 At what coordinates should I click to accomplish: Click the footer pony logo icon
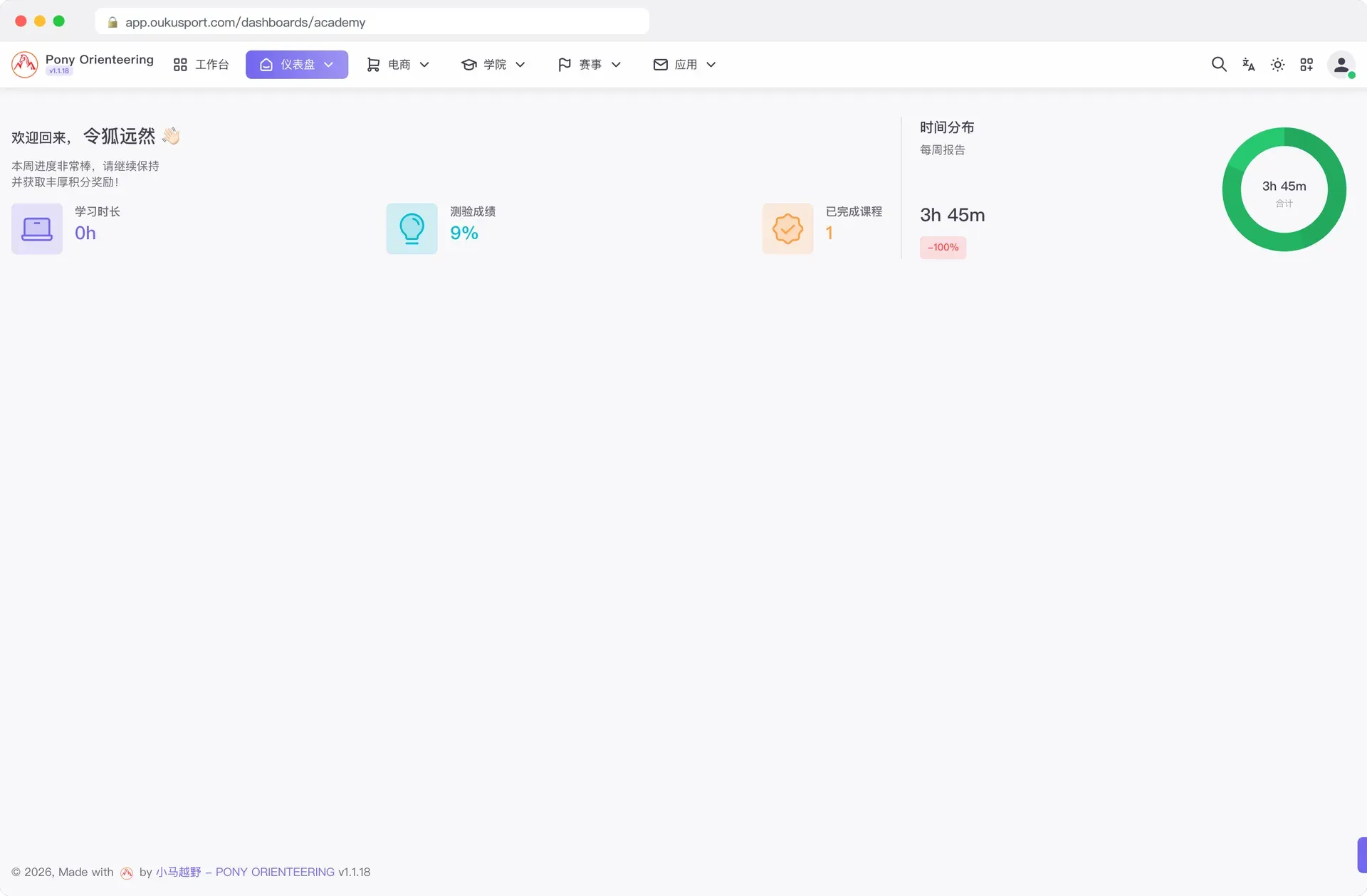[x=127, y=873]
